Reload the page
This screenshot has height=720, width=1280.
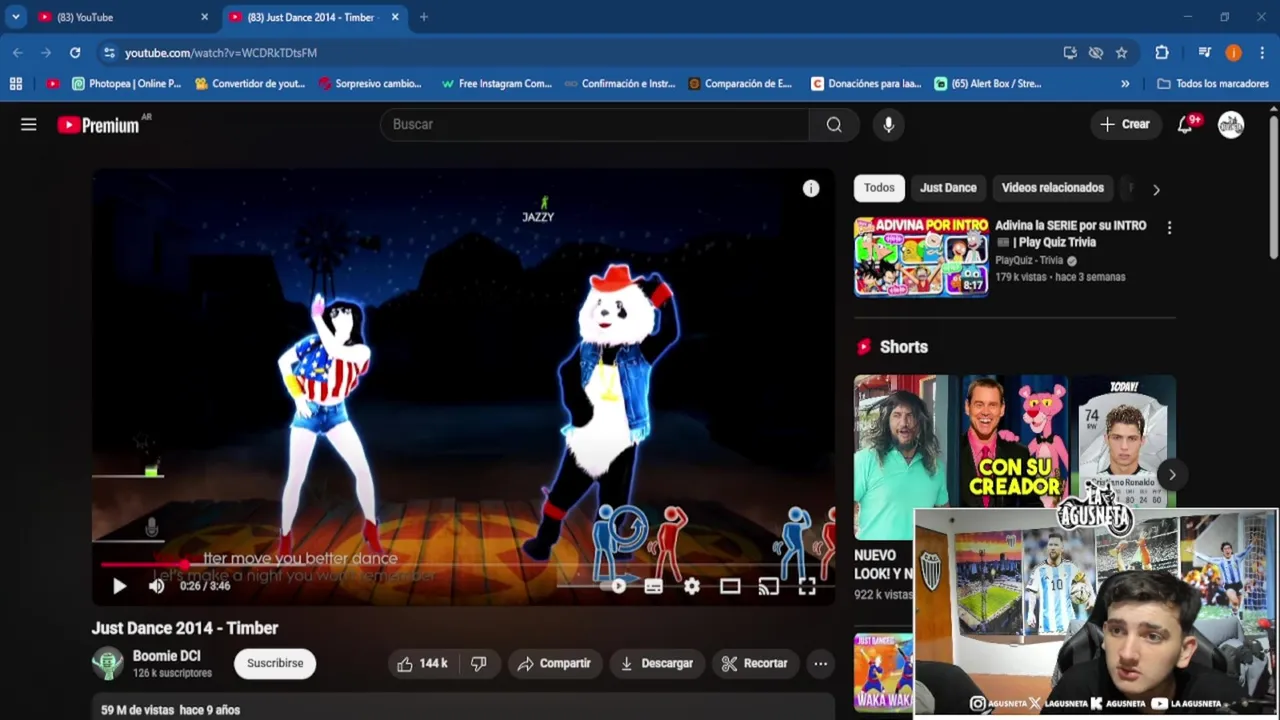point(75,53)
